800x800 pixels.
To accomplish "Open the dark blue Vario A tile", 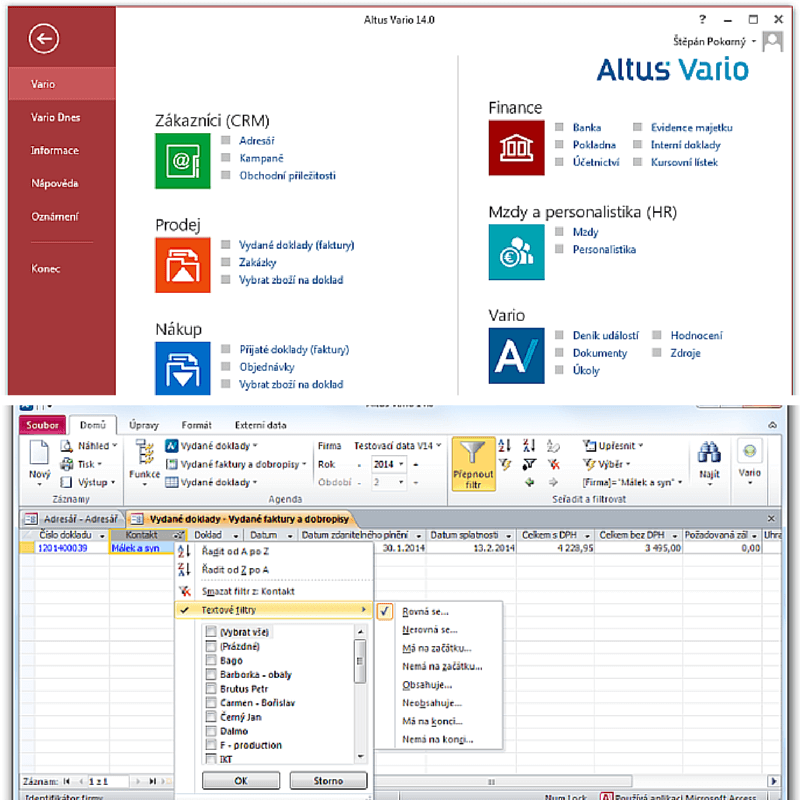I will [516, 356].
